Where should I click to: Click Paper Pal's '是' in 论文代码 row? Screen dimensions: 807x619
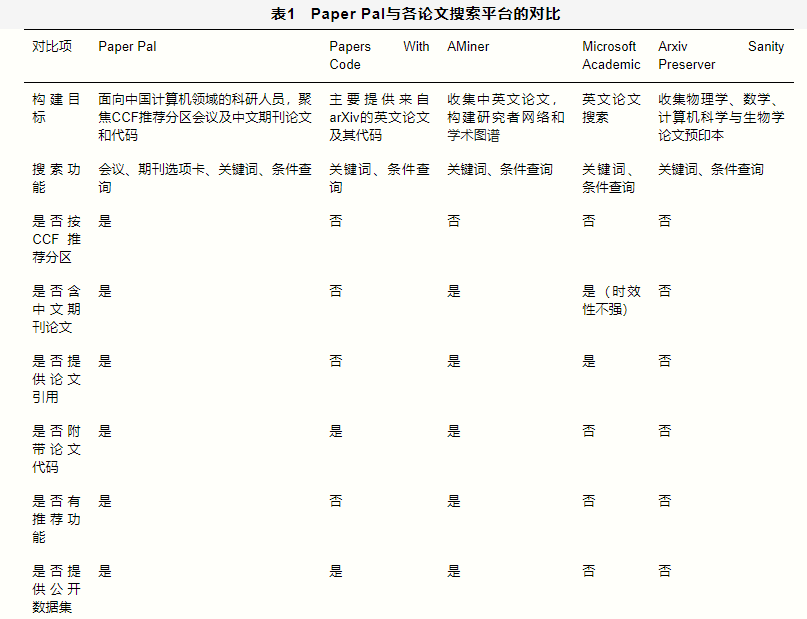(105, 431)
